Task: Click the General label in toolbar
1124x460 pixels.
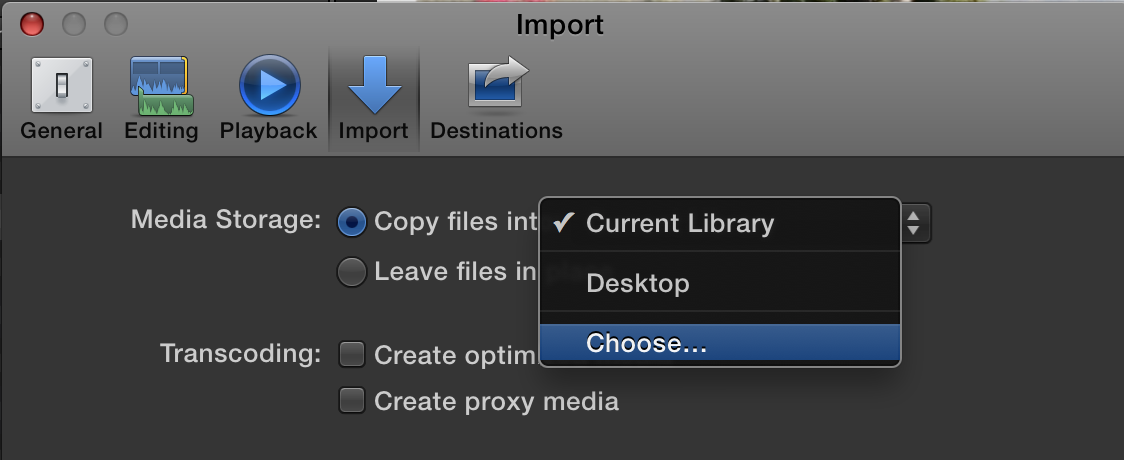Action: 62,131
